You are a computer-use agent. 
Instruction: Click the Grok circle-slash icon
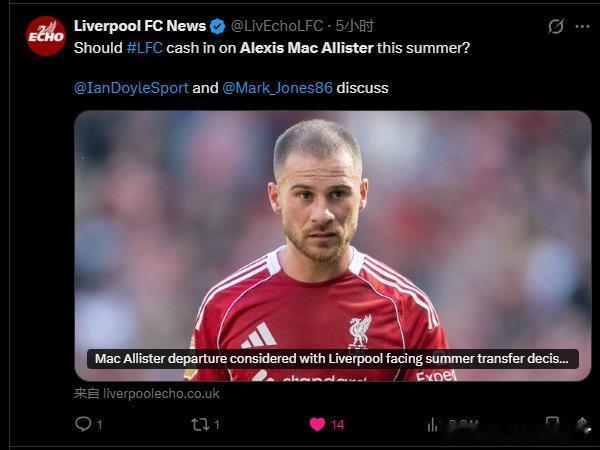tap(556, 26)
